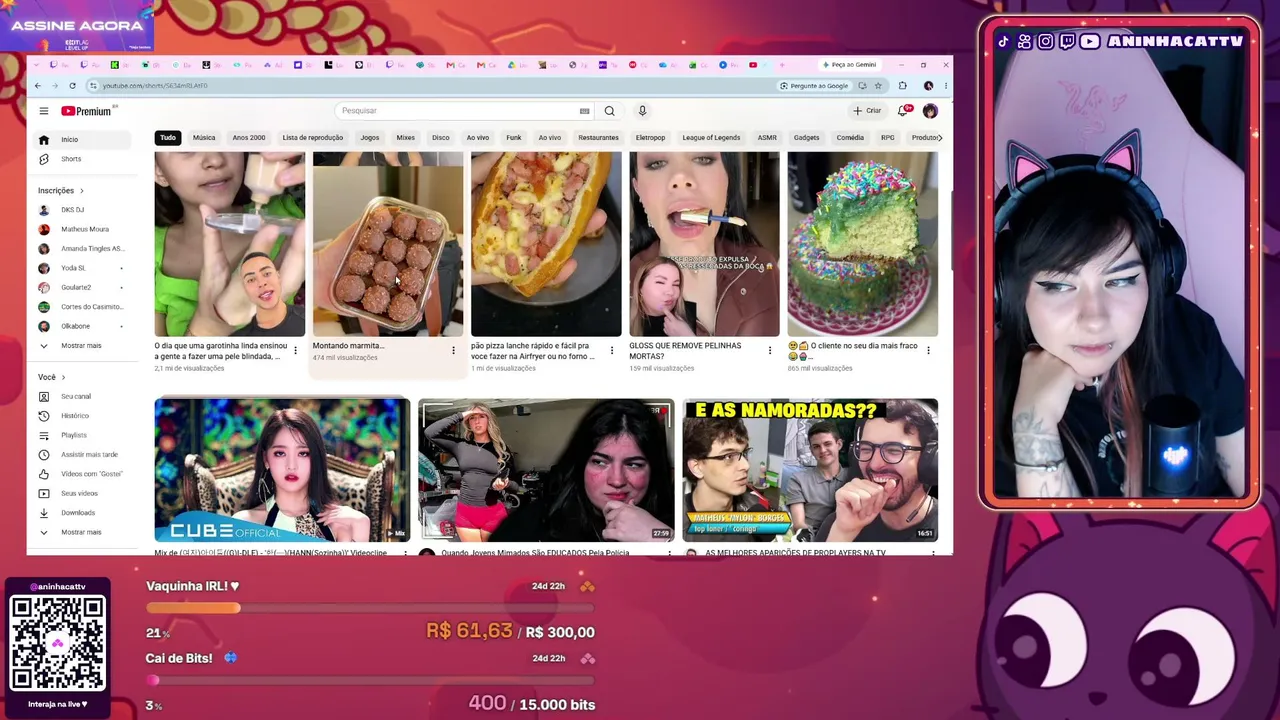Click the browser address bar URL
This screenshot has width=1280, height=720.
[155, 86]
